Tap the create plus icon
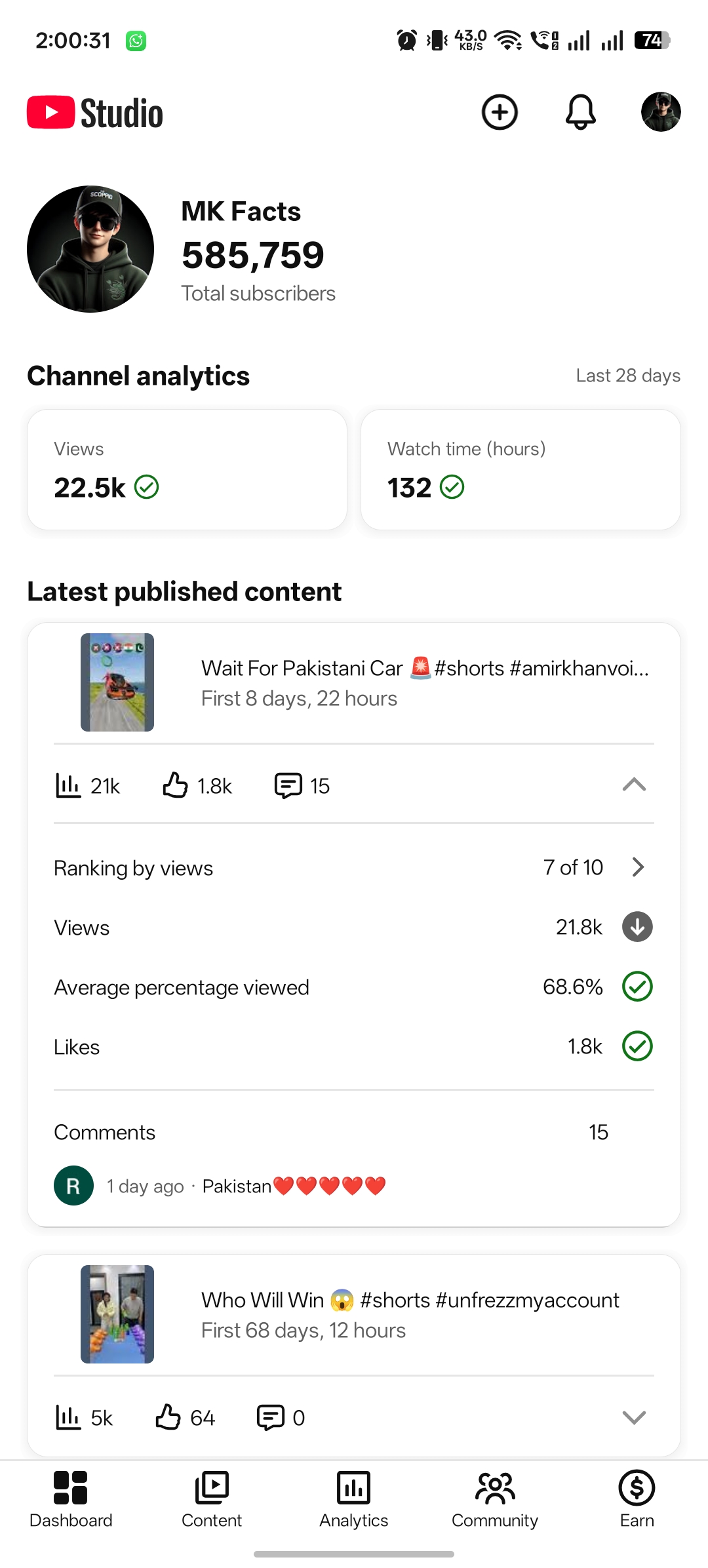This screenshot has height=1568, width=708. coord(500,112)
